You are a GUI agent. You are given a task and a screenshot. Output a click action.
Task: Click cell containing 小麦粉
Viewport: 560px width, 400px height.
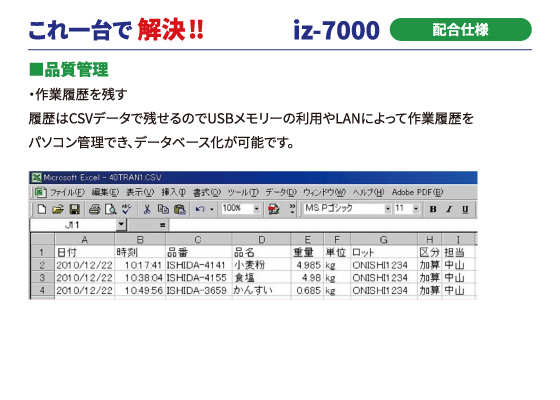tap(261, 265)
